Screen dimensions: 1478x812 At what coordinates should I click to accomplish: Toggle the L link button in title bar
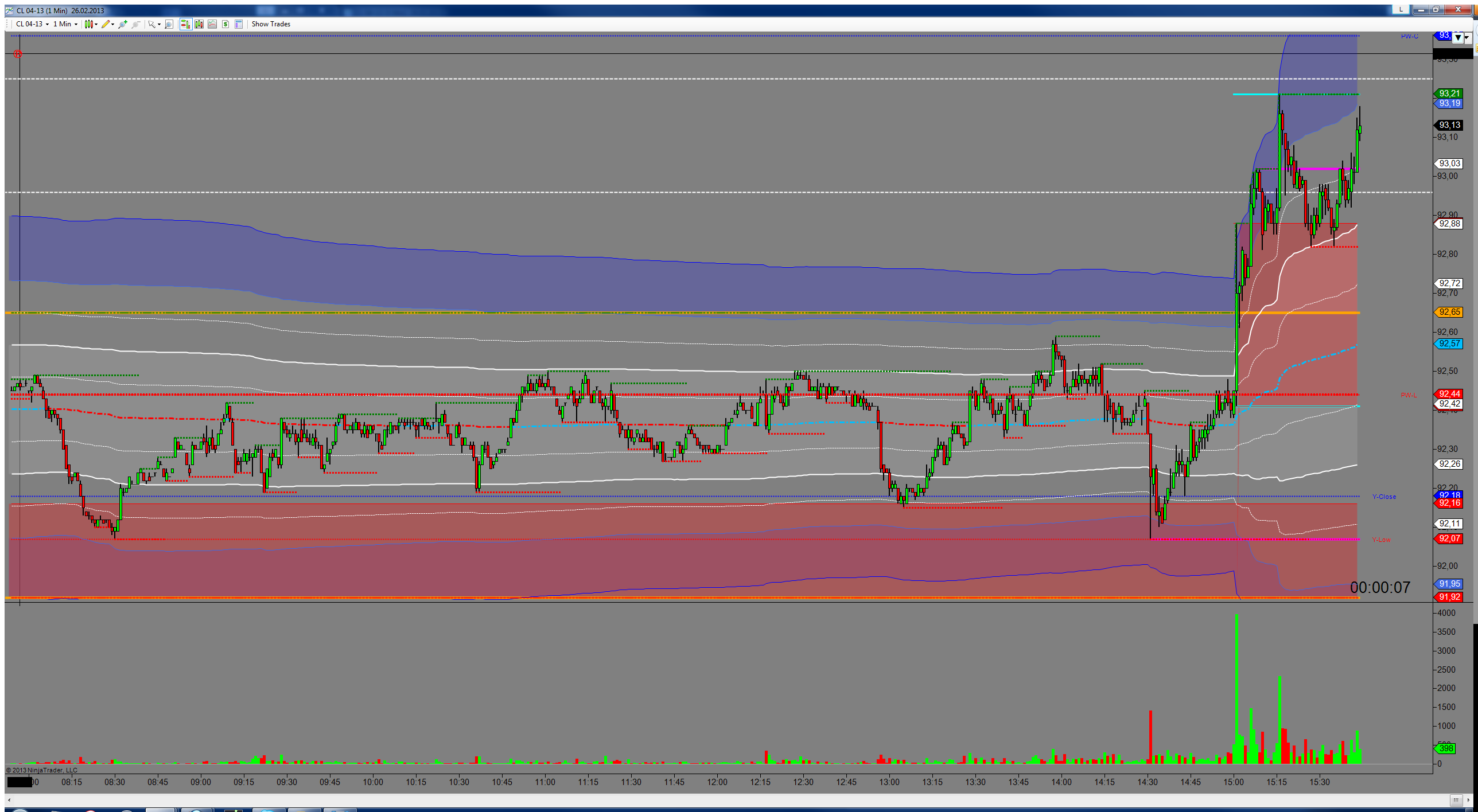[x=1401, y=9]
